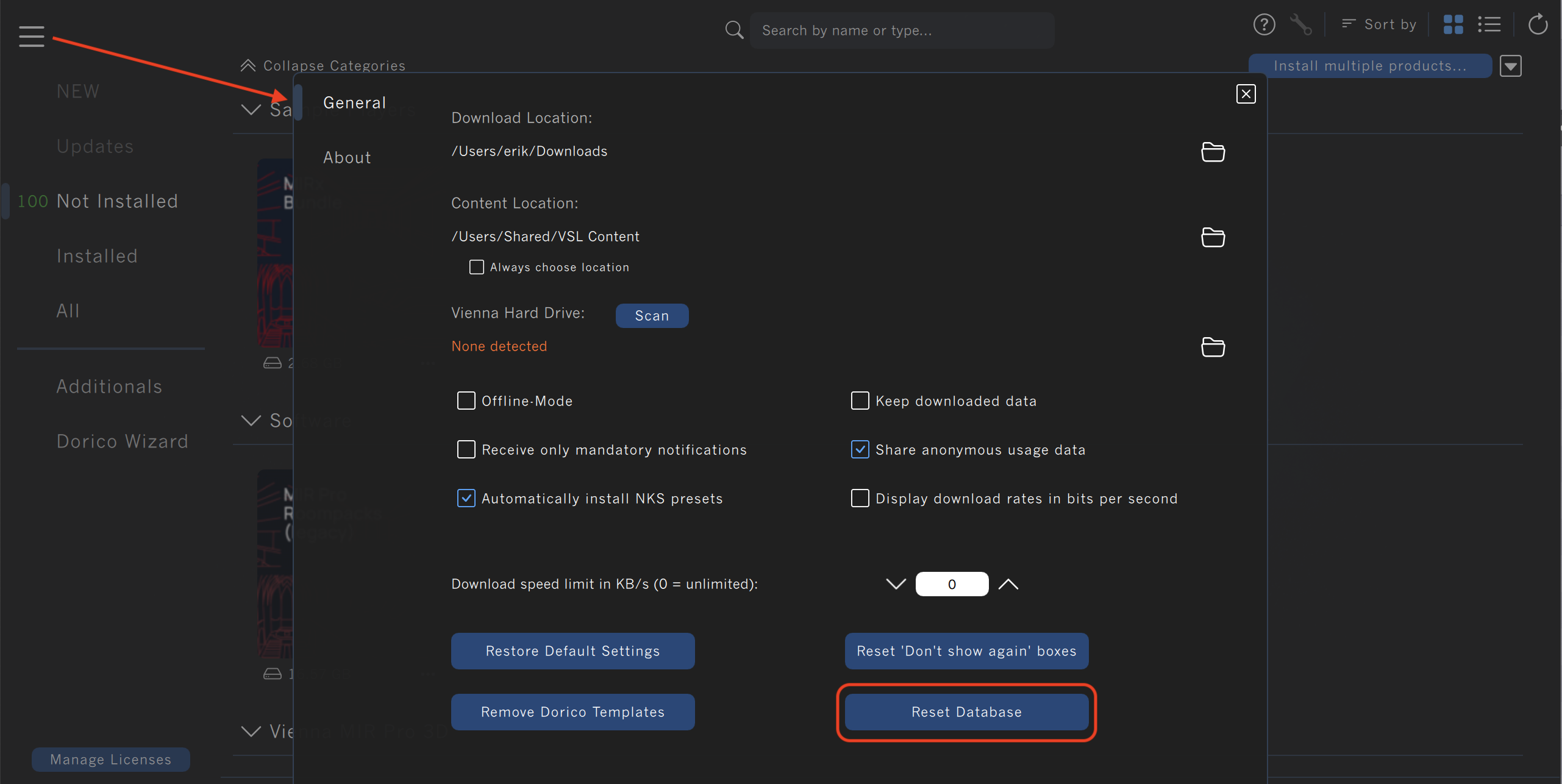Viewport: 1562px width, 784px height.
Task: Switch to grid view icon
Action: [1453, 25]
